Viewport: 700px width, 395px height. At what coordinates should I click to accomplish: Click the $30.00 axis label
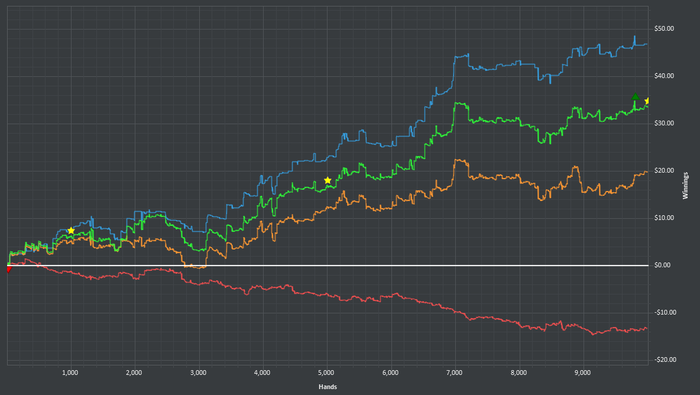tap(664, 123)
